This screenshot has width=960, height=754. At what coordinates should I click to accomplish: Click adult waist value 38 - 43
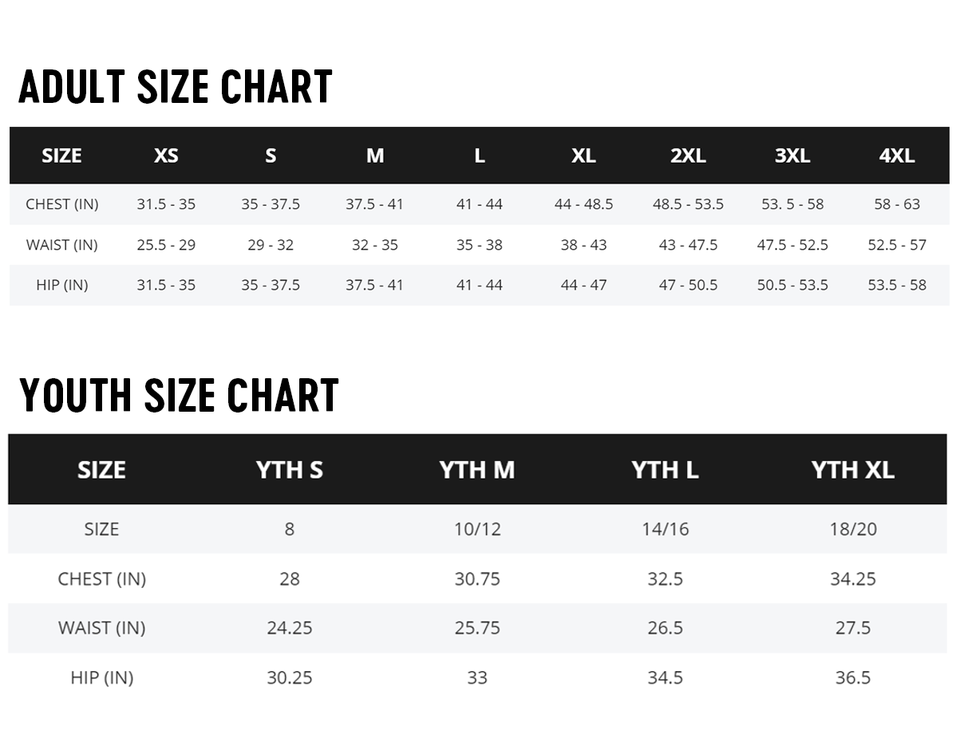coord(584,245)
